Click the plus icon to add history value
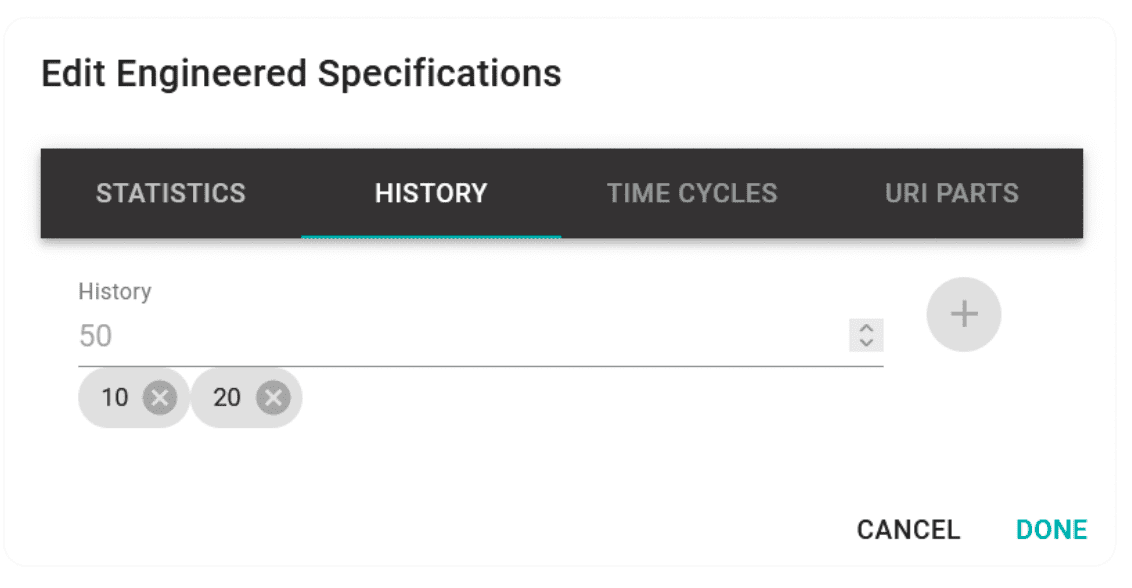Screen dimensions: 1132x588 [964, 314]
